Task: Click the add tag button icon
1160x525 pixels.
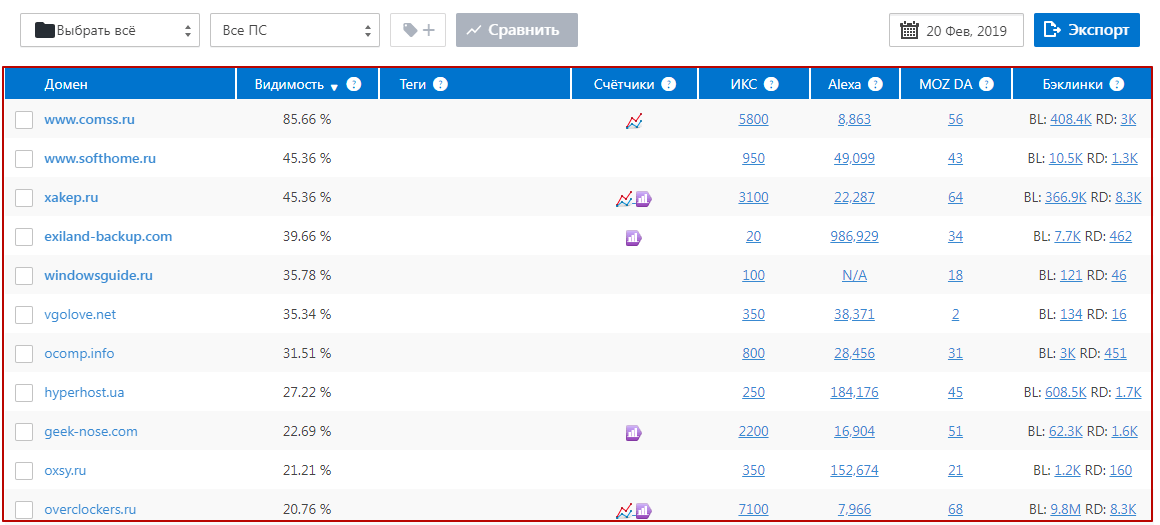Action: click(418, 30)
